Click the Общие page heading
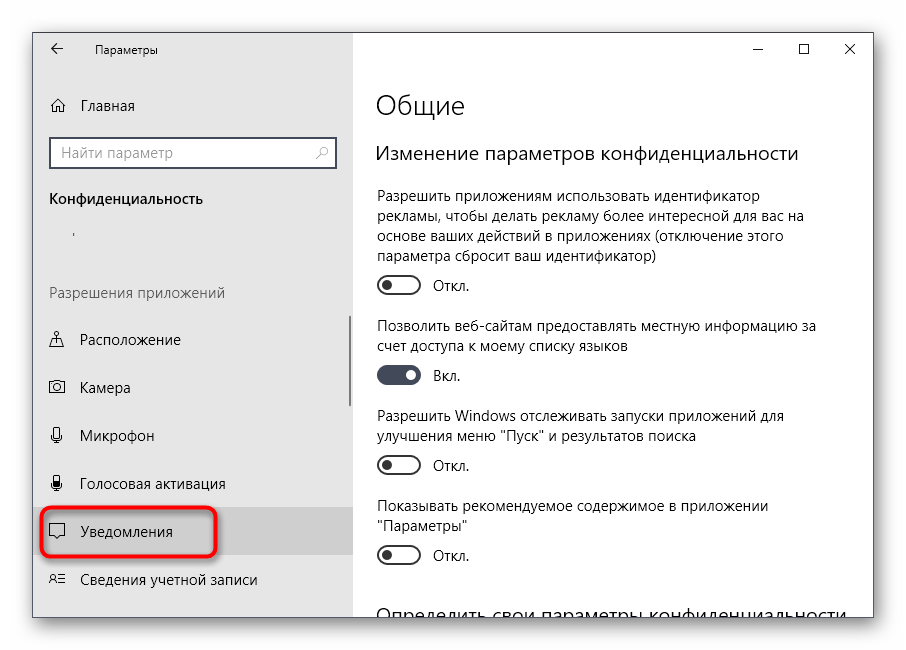Viewport: 906px width, 650px height. [420, 106]
